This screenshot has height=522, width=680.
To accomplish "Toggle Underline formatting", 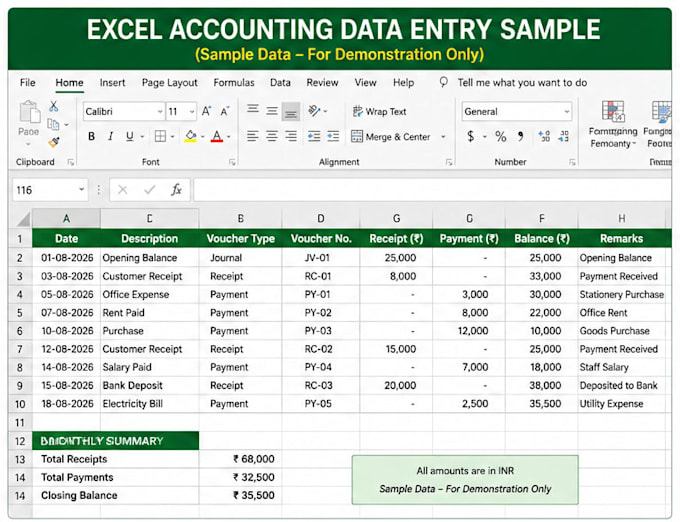I will tap(129, 137).
